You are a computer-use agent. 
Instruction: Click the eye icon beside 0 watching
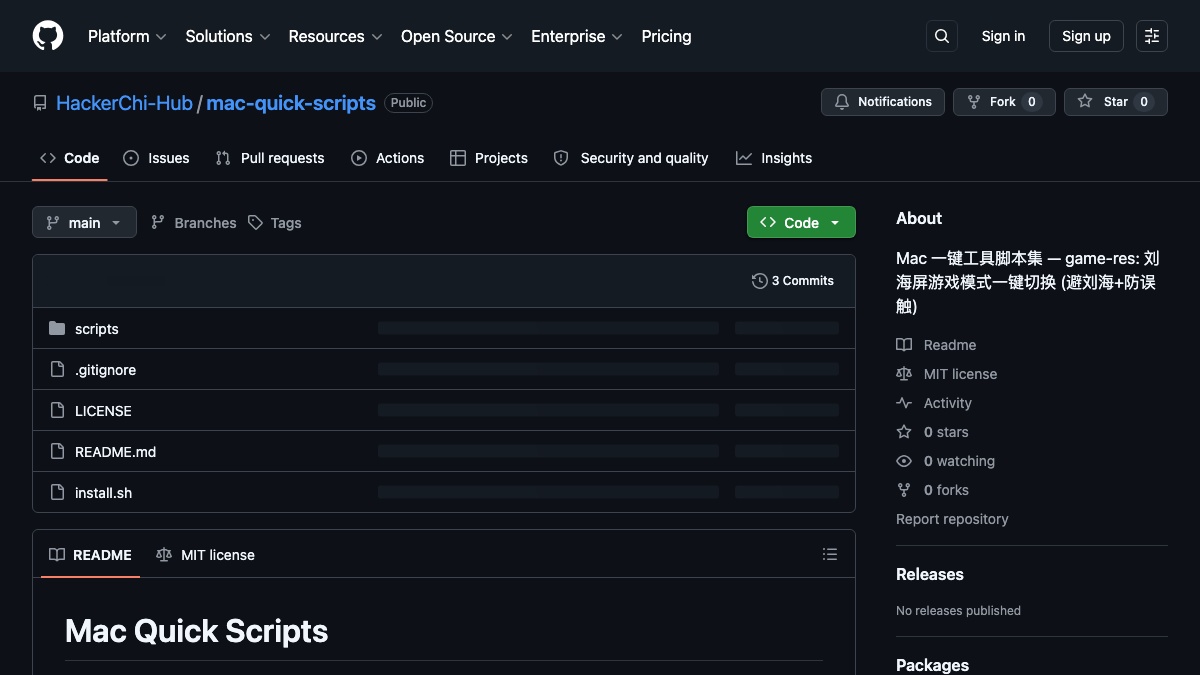coord(904,461)
